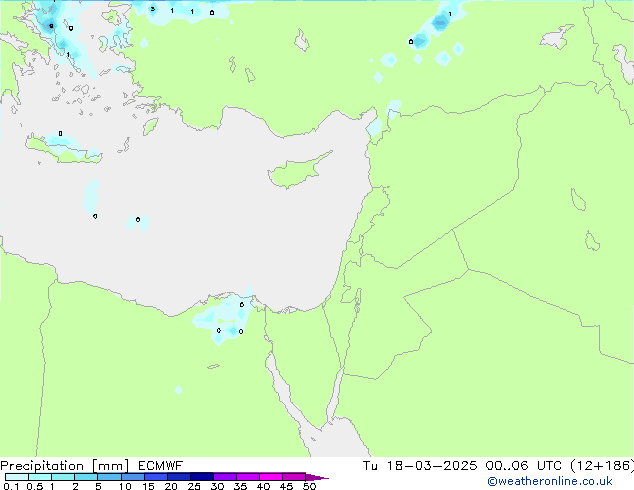Click the 35–40 mm legend swatch
634x490 pixels.
tap(248, 477)
